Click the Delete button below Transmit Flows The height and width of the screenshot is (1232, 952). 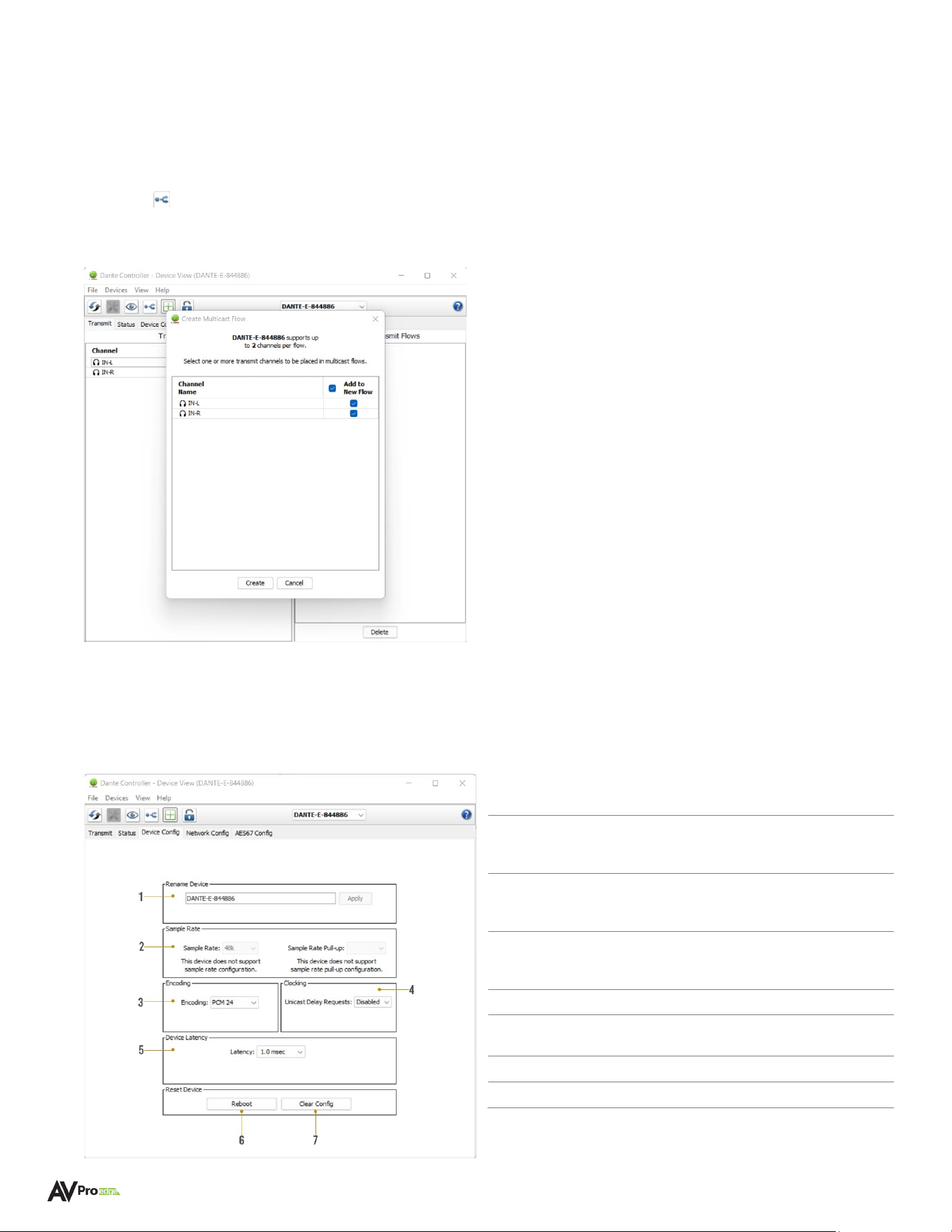pos(380,632)
